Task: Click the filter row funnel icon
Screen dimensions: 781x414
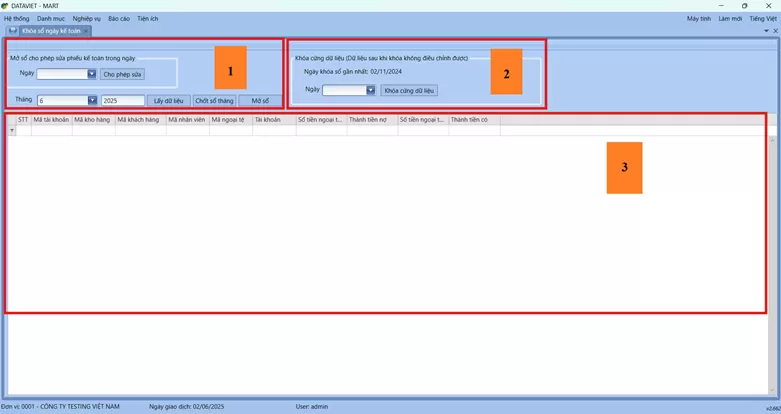Action: click(12, 131)
